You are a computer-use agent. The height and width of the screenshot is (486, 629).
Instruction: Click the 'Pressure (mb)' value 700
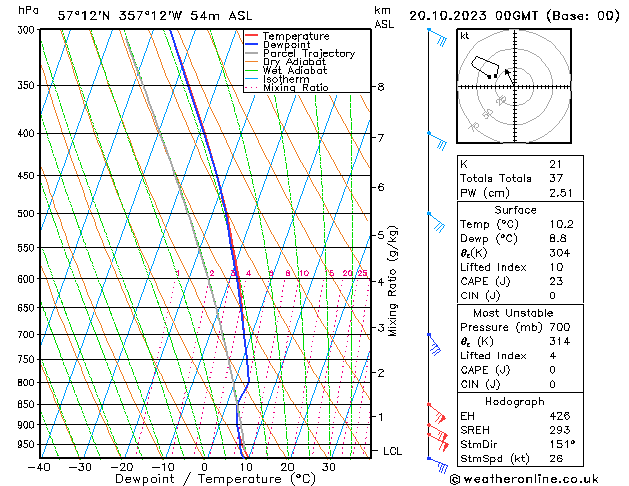(x=560, y=327)
